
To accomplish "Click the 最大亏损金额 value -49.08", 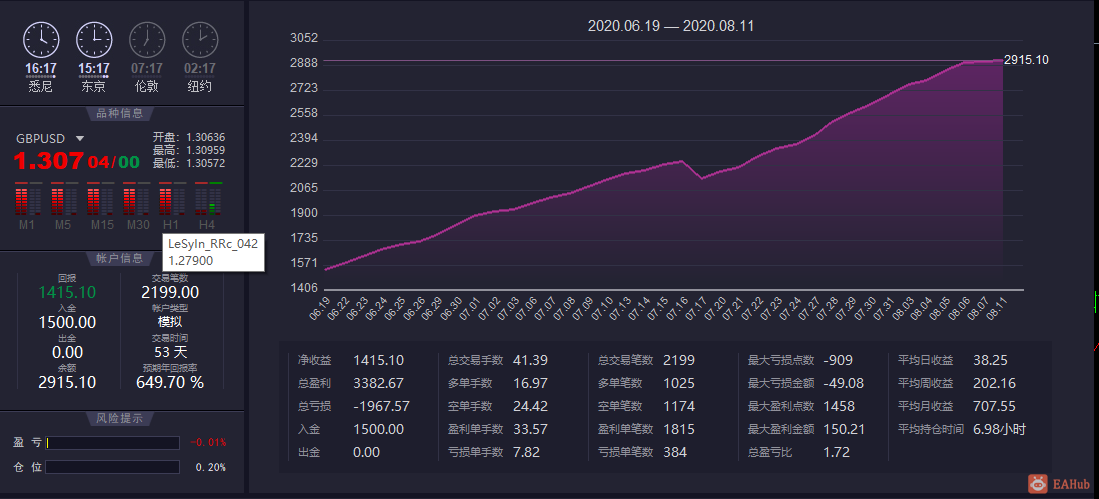I will click(x=844, y=383).
